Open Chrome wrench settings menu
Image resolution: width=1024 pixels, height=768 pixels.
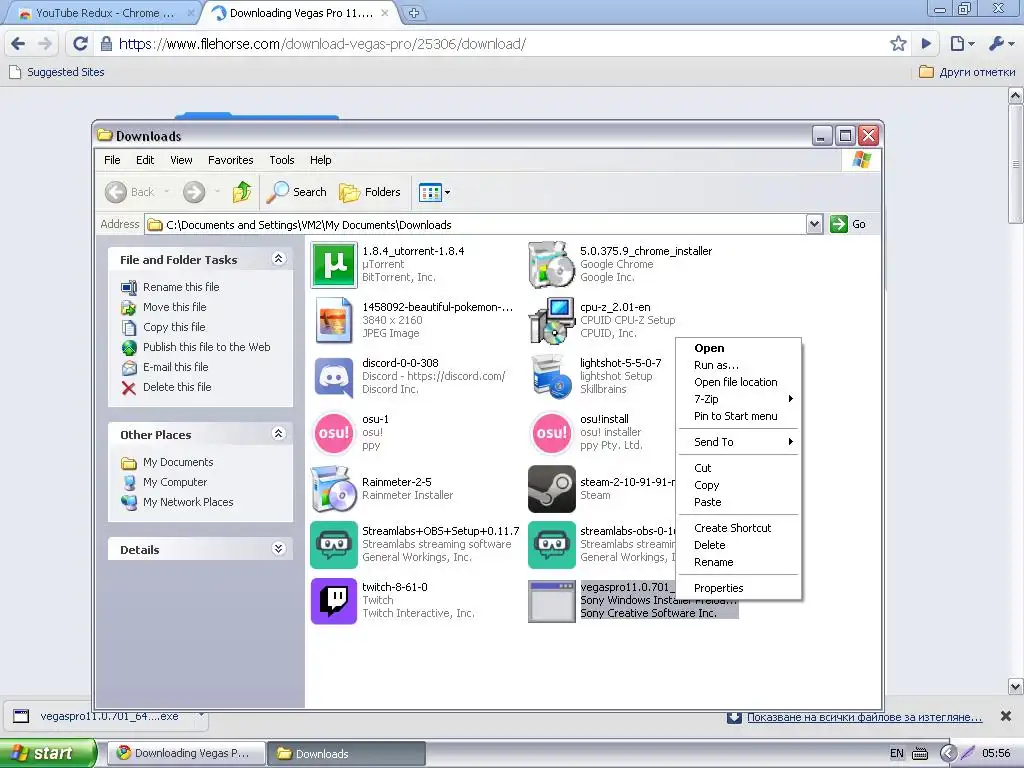click(x=1001, y=44)
